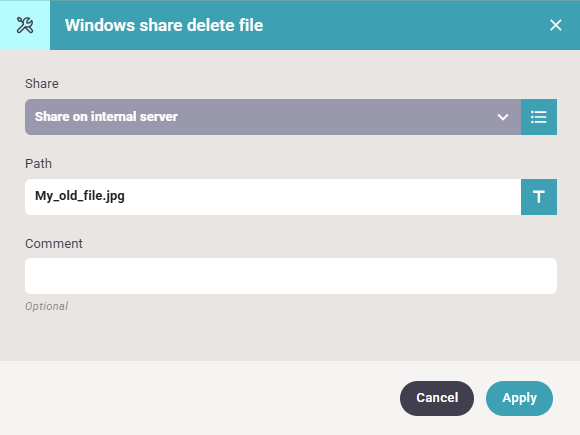
Task: Cancel the delete file dialog
Action: [437, 398]
